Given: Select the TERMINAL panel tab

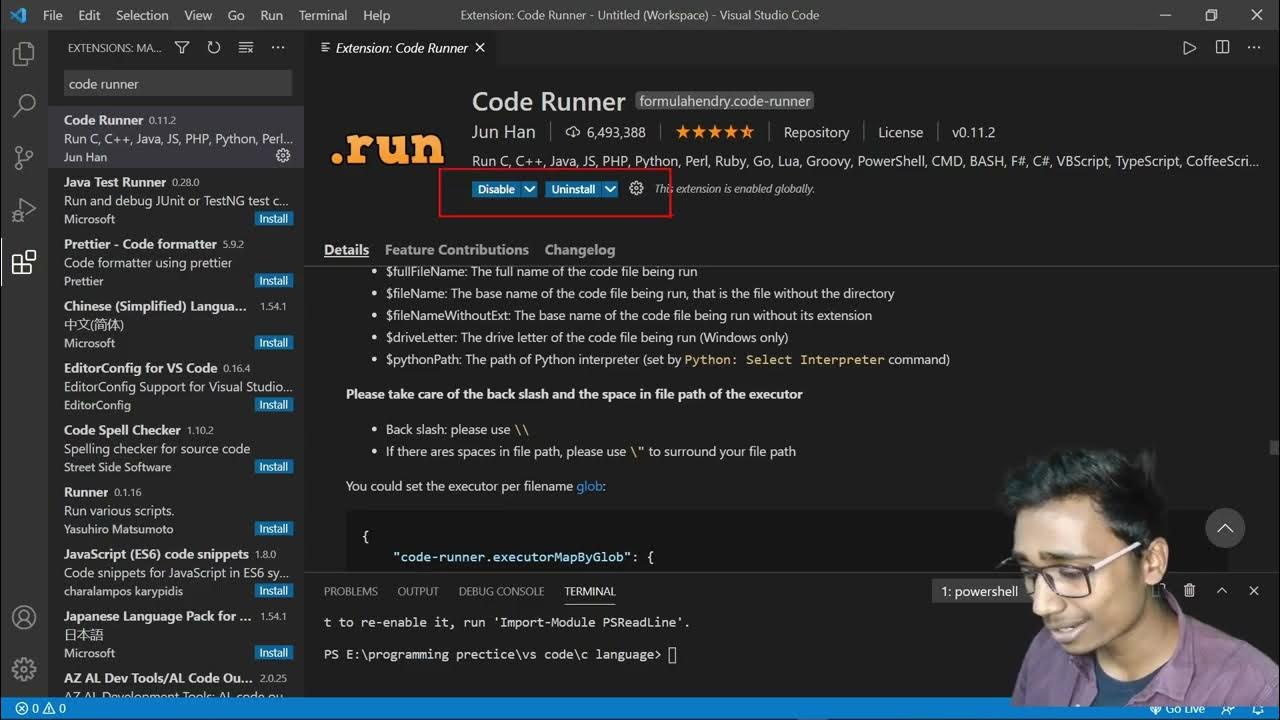Looking at the screenshot, I should [590, 591].
